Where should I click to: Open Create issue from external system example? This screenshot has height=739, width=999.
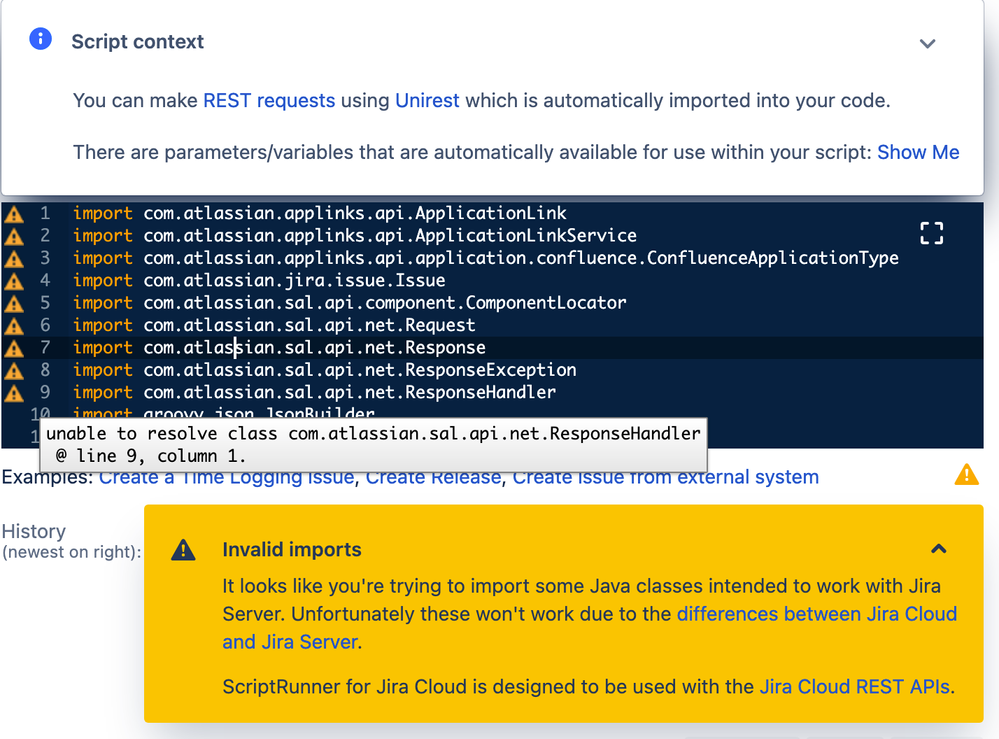[x=665, y=477]
